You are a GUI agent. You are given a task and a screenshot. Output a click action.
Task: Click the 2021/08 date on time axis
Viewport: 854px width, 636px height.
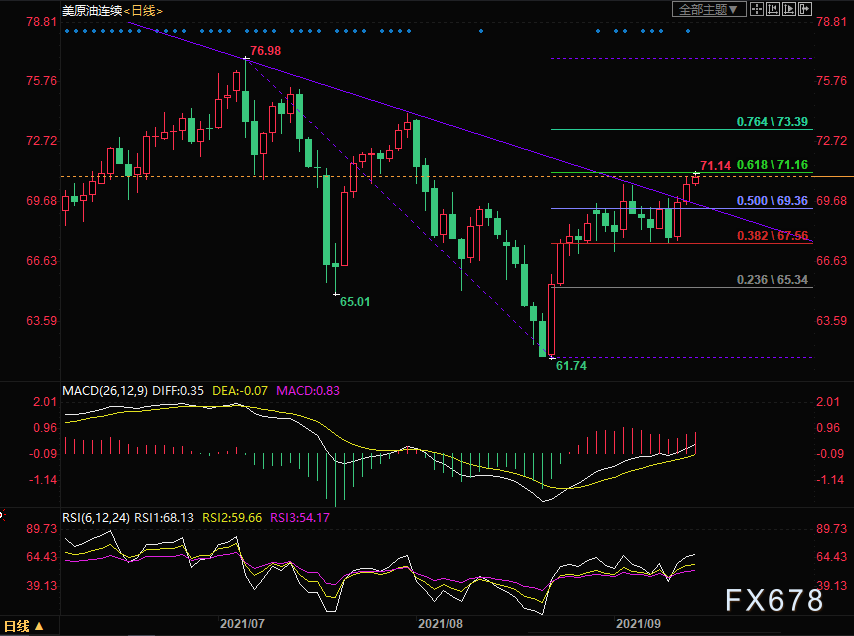pyautogui.click(x=440, y=623)
